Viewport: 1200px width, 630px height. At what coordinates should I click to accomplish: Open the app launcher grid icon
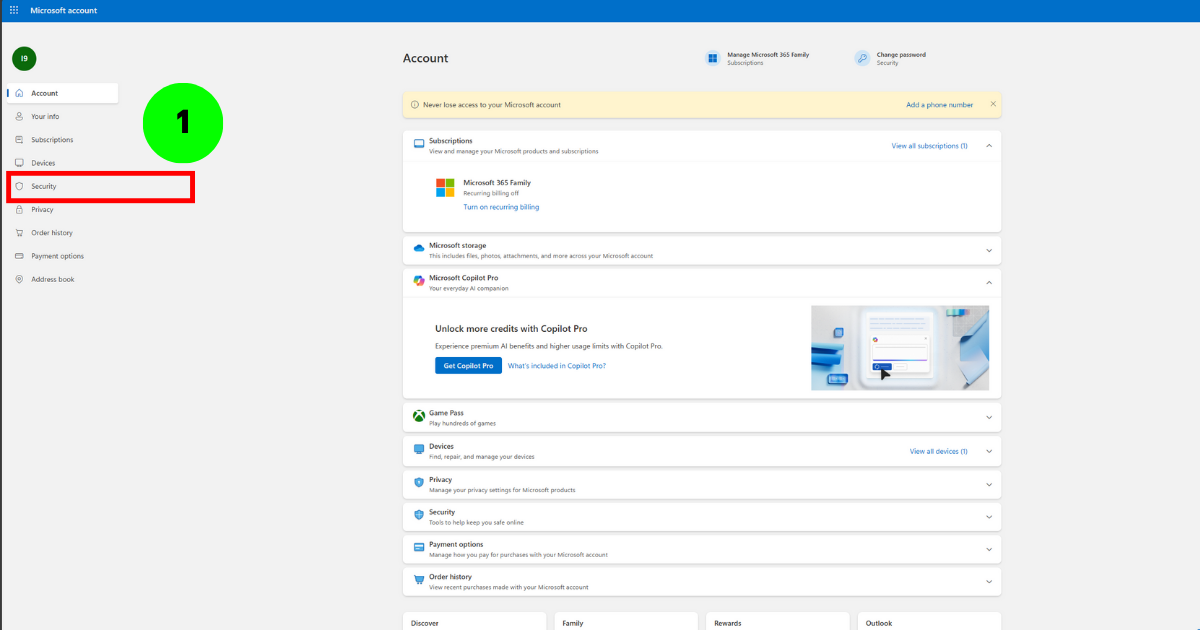[x=14, y=10]
